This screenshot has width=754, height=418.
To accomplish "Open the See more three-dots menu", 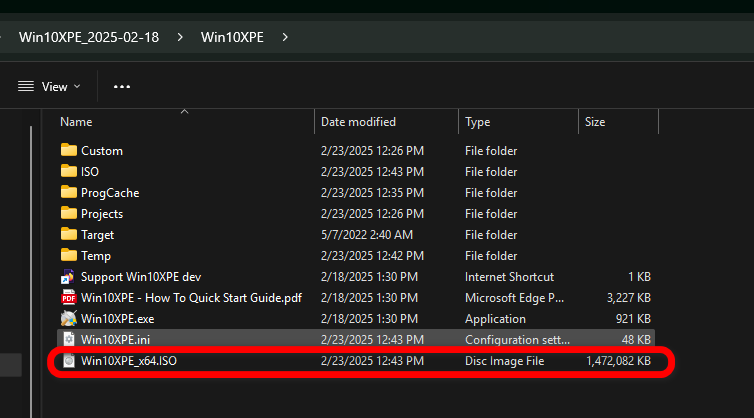I will tap(122, 87).
